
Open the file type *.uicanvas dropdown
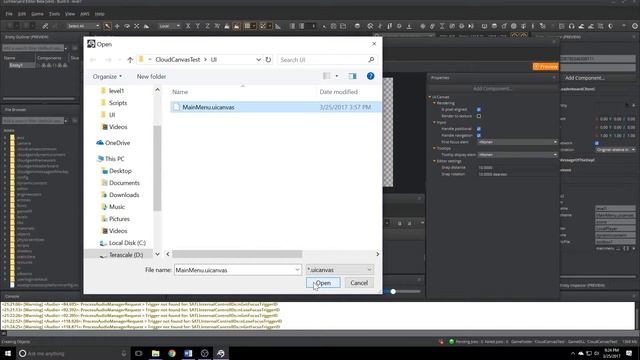coord(340,270)
